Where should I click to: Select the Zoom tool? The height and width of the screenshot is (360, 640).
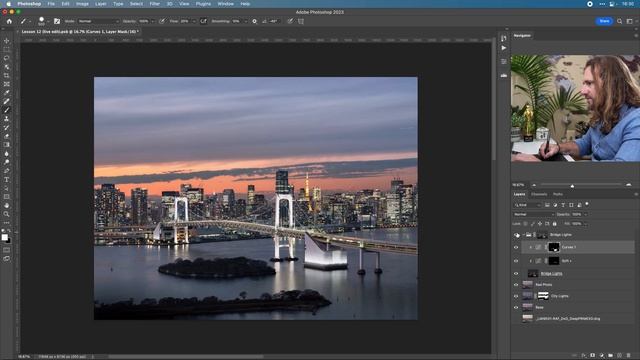[x=7, y=214]
